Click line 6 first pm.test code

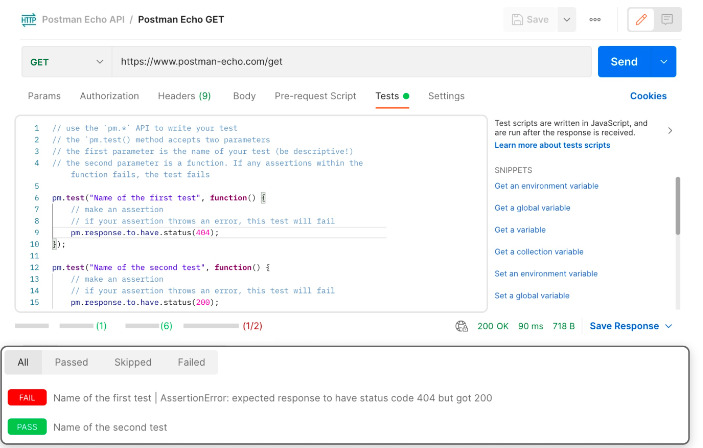point(159,198)
